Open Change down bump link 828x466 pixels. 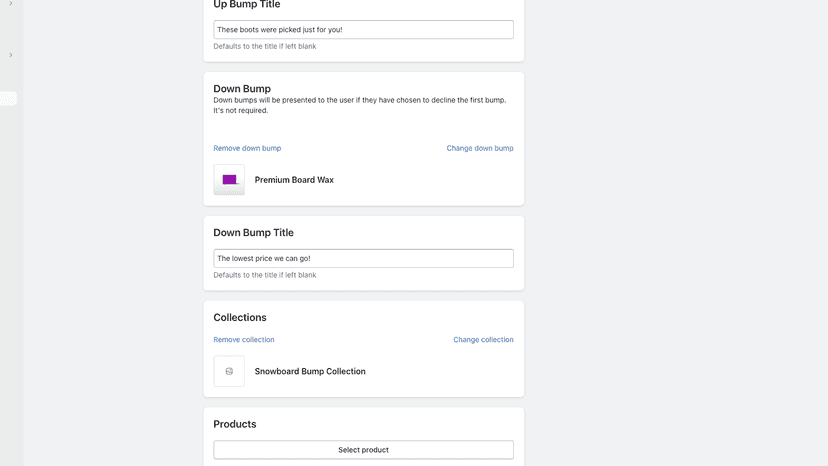(480, 148)
